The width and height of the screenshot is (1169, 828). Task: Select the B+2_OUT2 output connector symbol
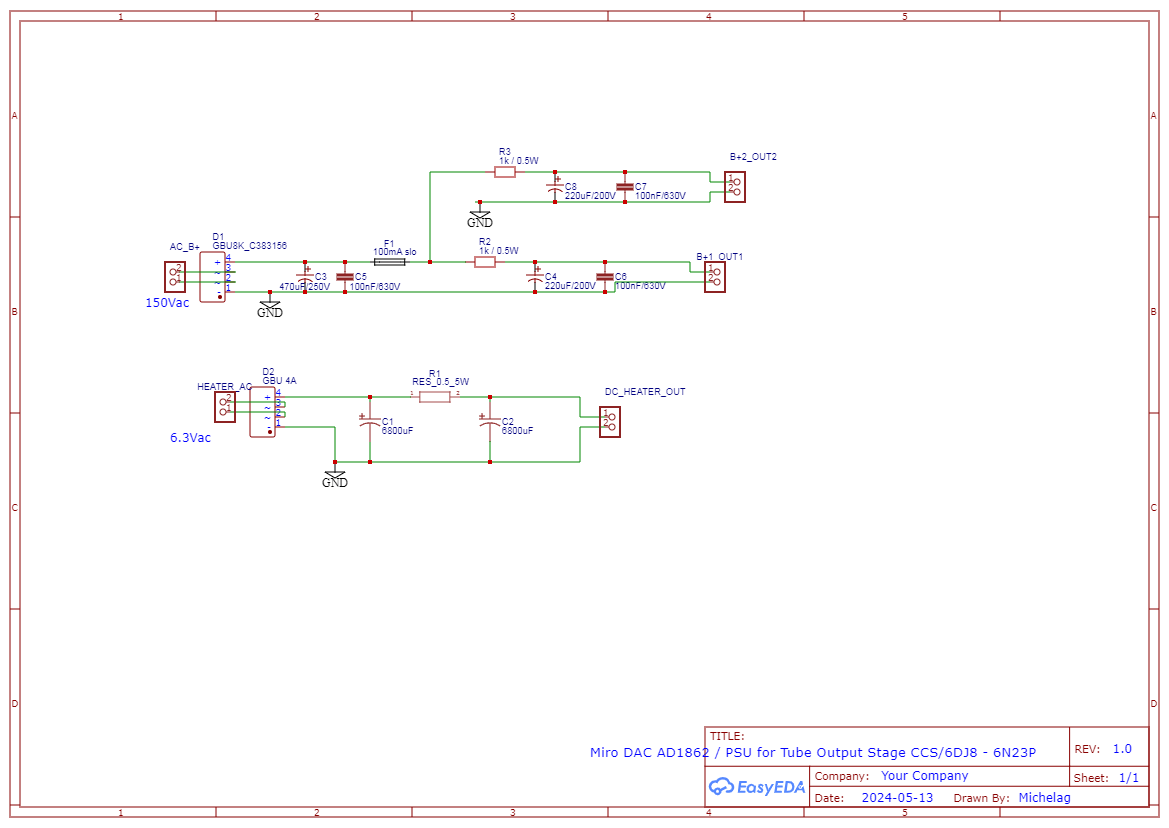coord(734,187)
